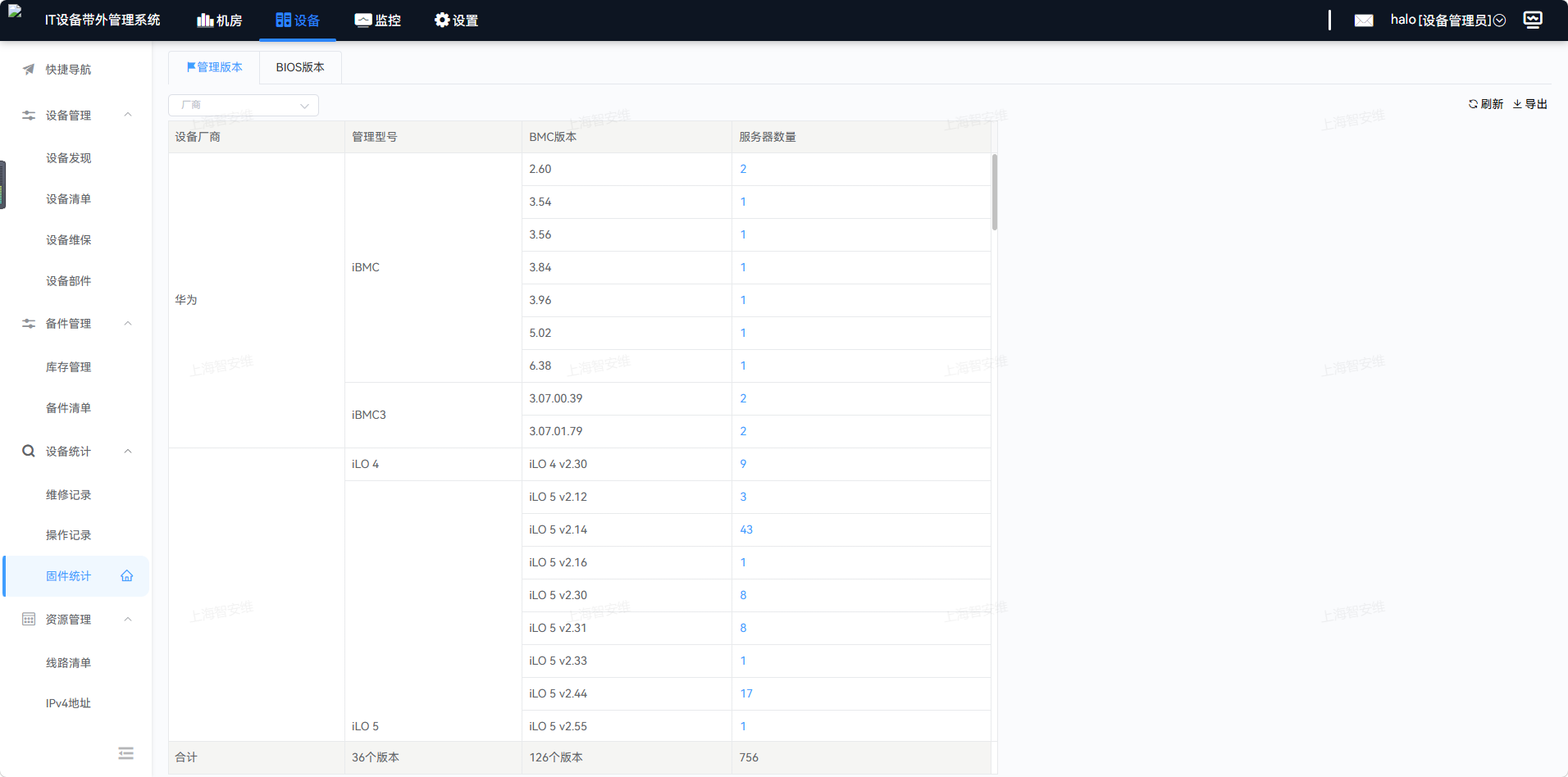Go to 设备部件 in the sidebar
1568x777 pixels.
pyautogui.click(x=69, y=281)
